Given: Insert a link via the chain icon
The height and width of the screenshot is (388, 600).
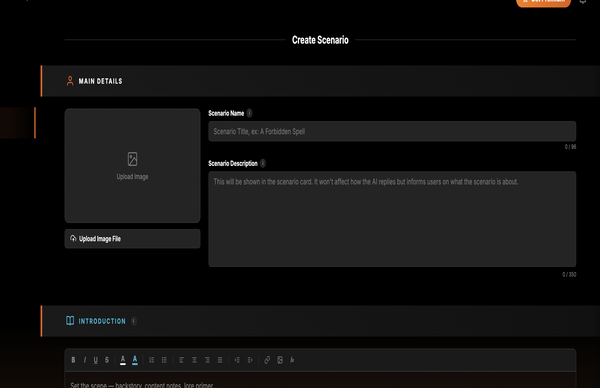Looking at the screenshot, I should point(267,360).
